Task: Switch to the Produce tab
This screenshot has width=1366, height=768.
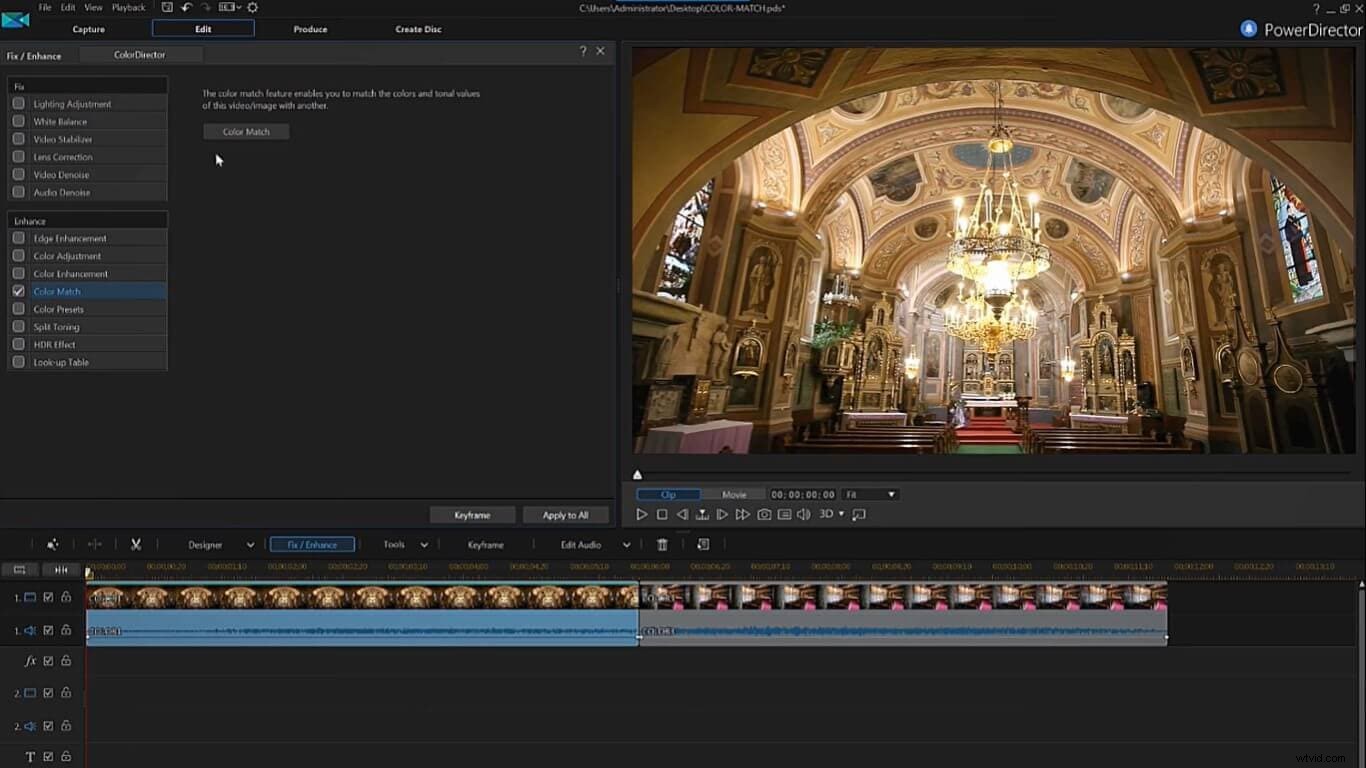Action: [310, 29]
